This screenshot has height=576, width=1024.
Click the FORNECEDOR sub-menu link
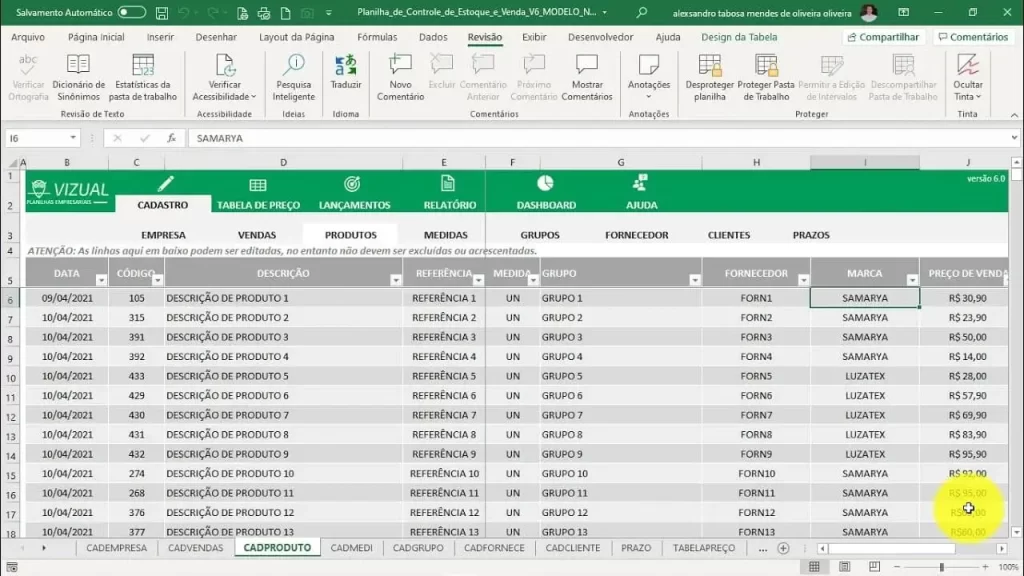pyautogui.click(x=637, y=235)
